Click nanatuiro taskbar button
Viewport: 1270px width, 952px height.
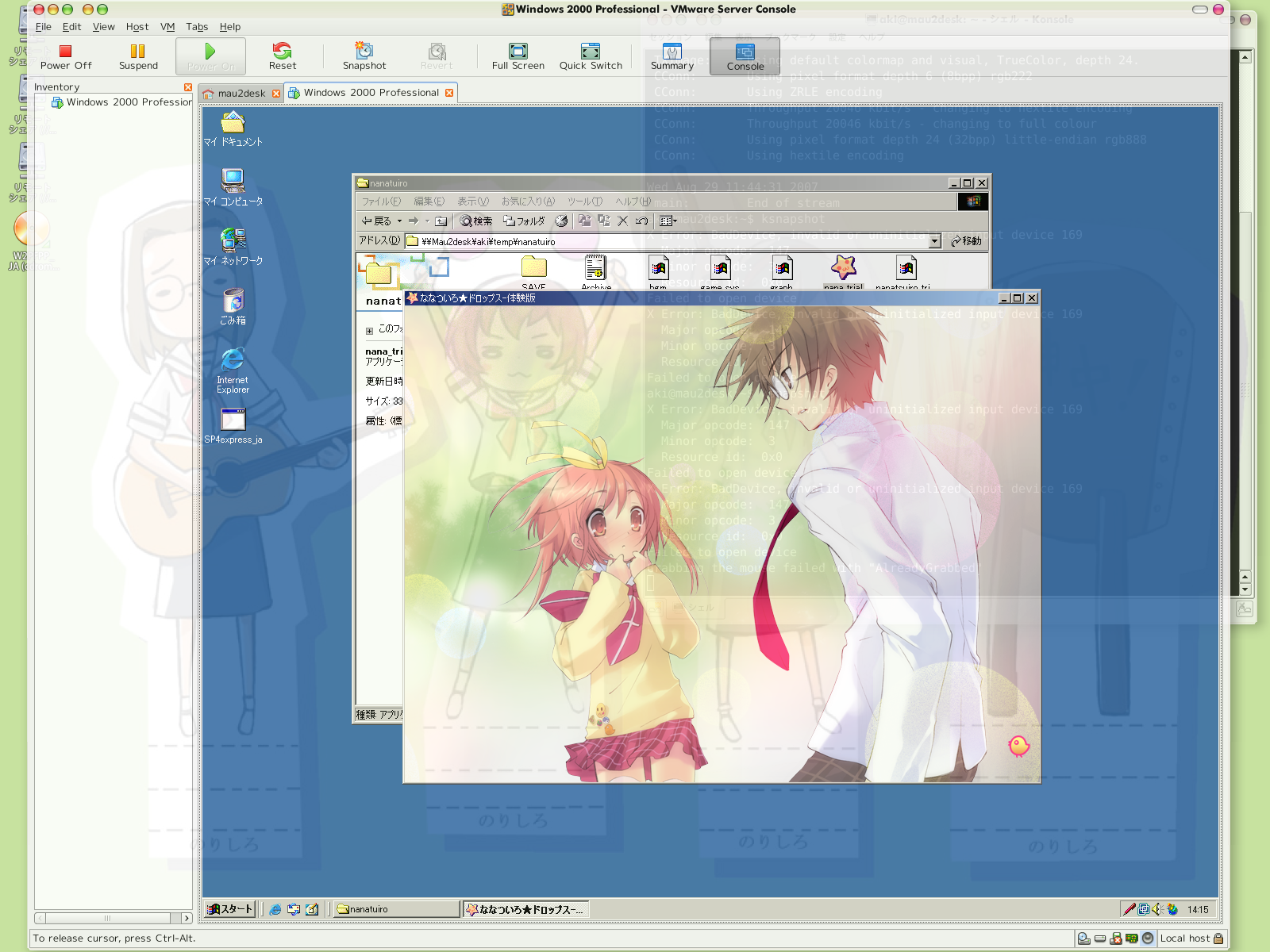pyautogui.click(x=397, y=909)
